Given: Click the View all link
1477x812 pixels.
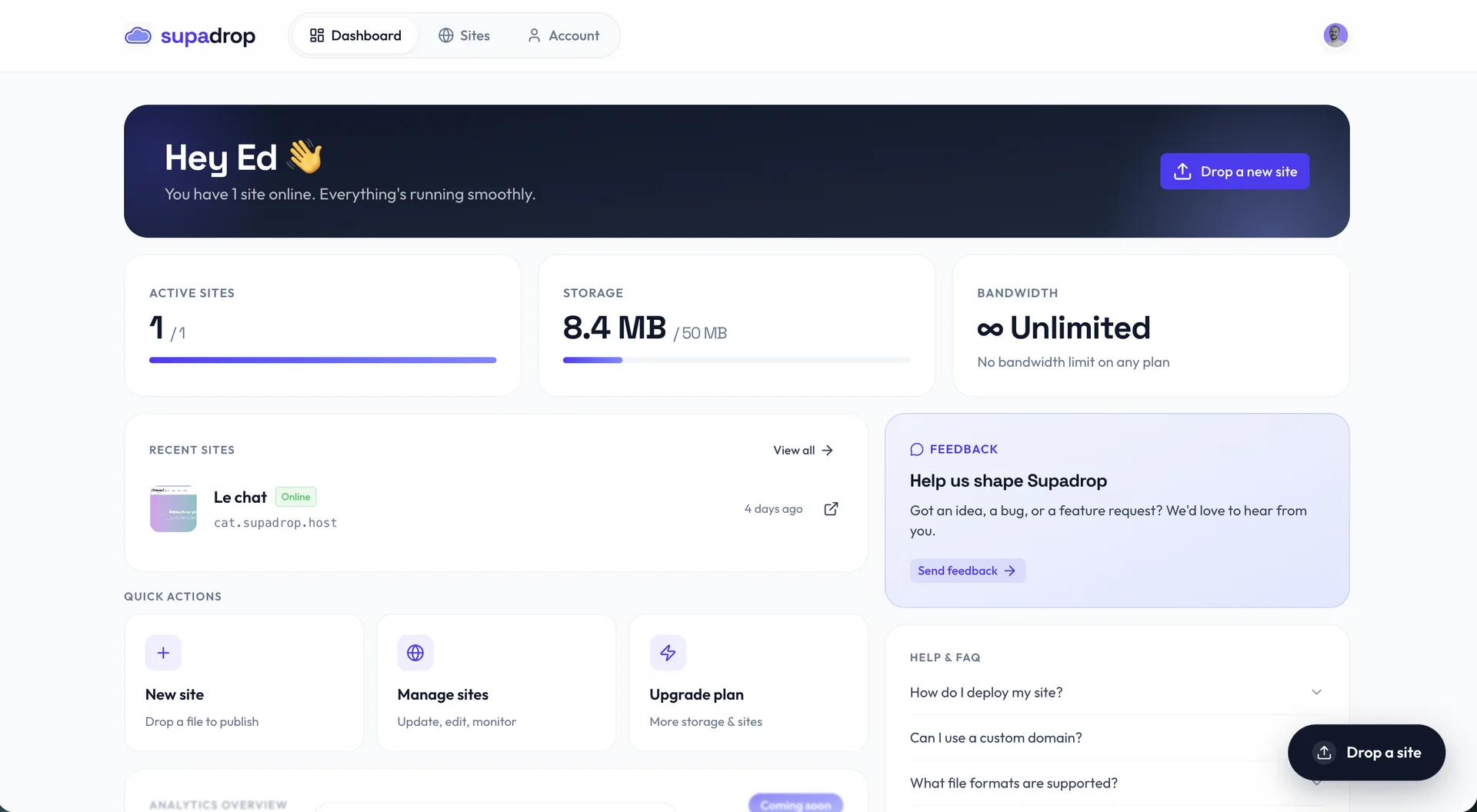Looking at the screenshot, I should (803, 451).
